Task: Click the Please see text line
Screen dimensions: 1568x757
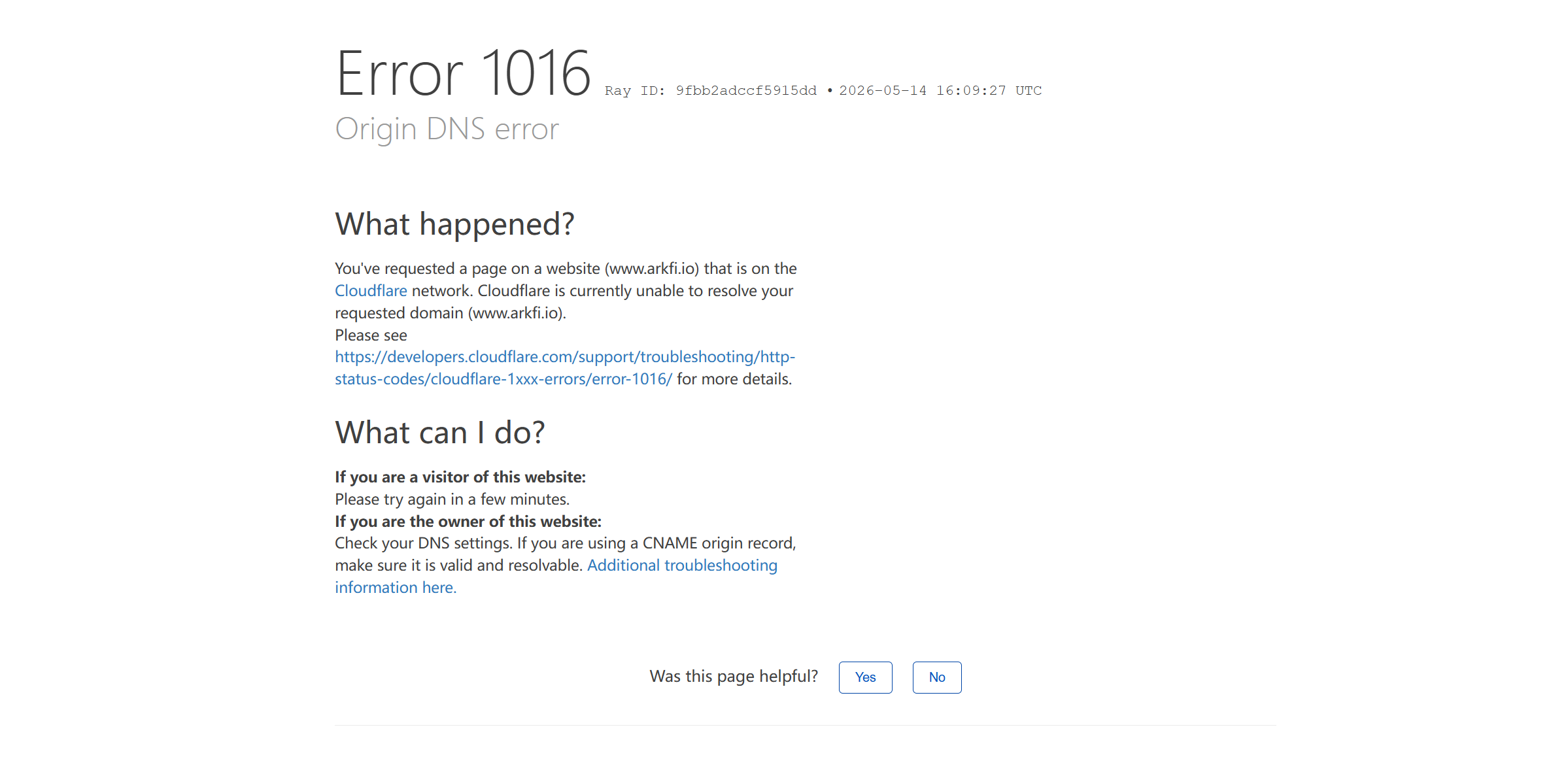Action: pos(371,335)
